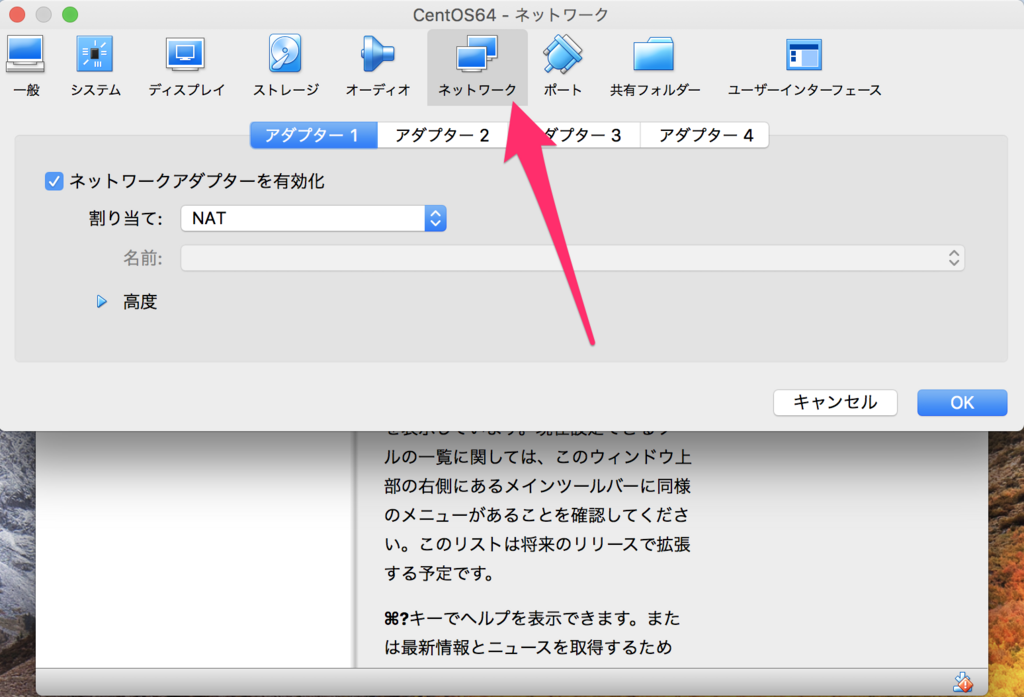Open the disabled 名前 combo box

572,258
